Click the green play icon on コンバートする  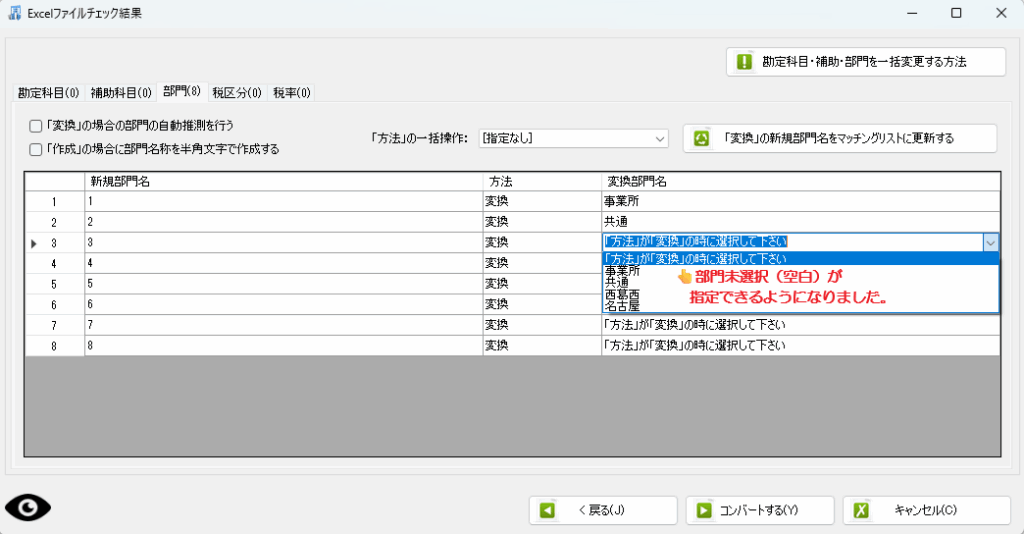pyautogui.click(x=704, y=510)
